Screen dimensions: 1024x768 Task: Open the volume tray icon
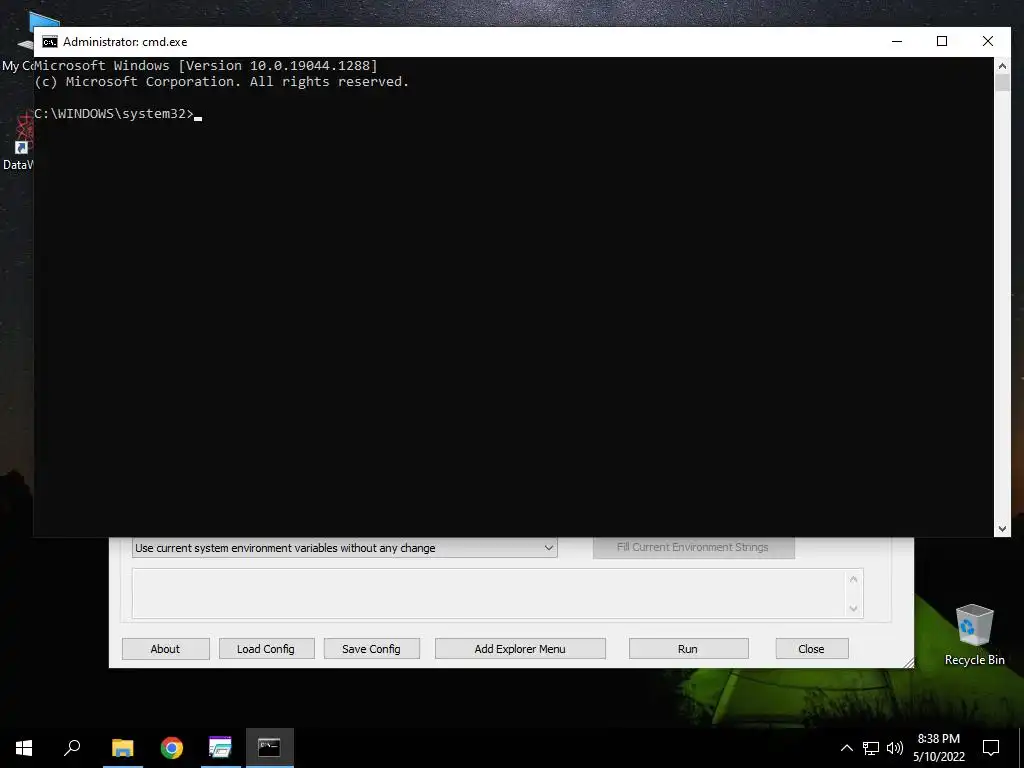(x=895, y=748)
